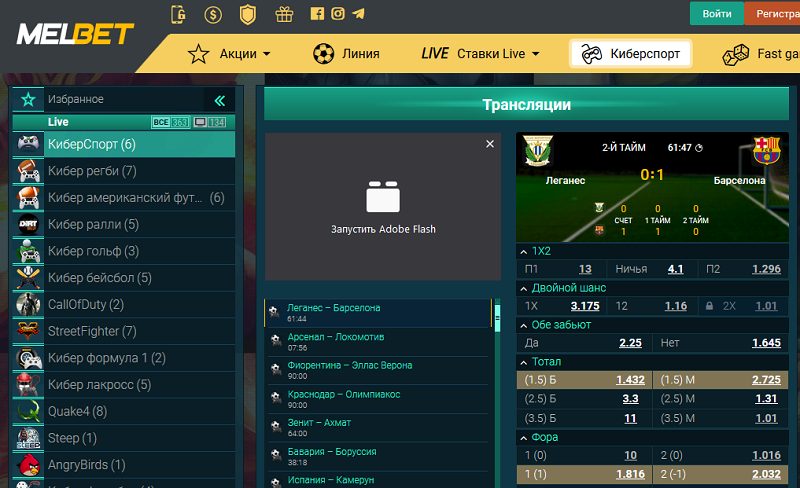Click the shield icon in top bar
The height and width of the screenshot is (488, 800).
(x=248, y=14)
